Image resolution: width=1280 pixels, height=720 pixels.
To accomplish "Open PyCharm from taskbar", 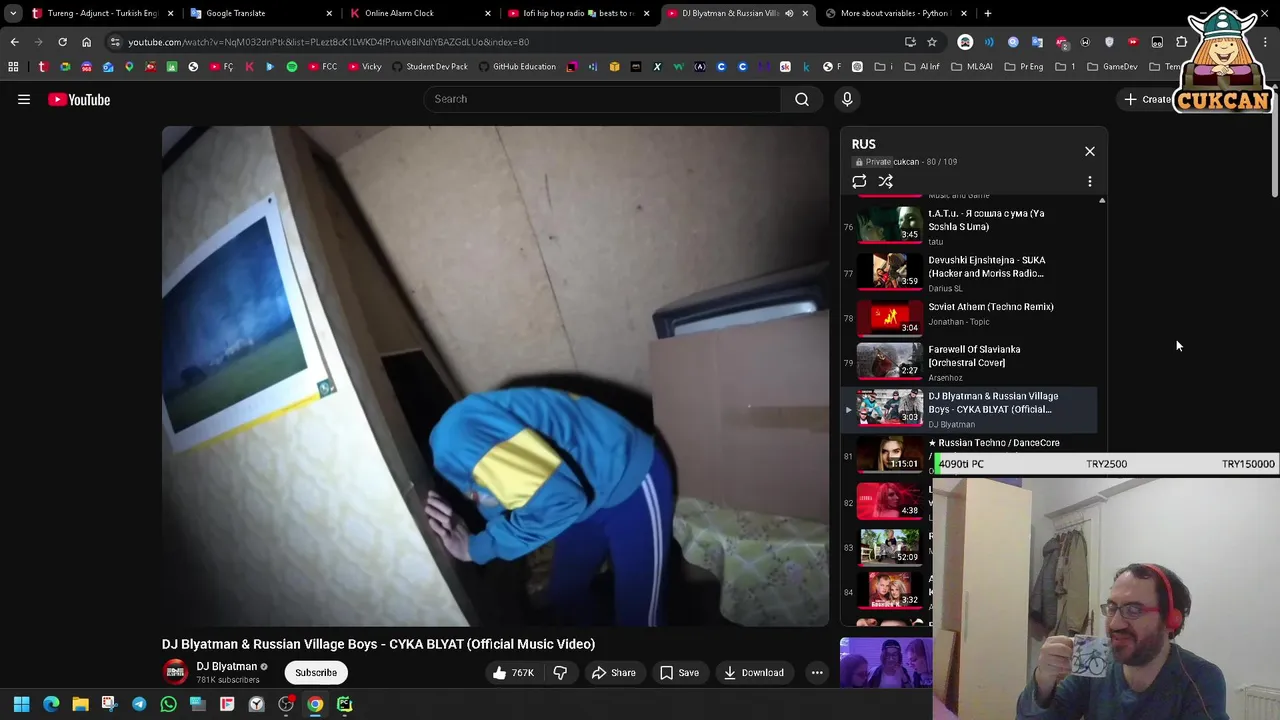I will pos(344,704).
